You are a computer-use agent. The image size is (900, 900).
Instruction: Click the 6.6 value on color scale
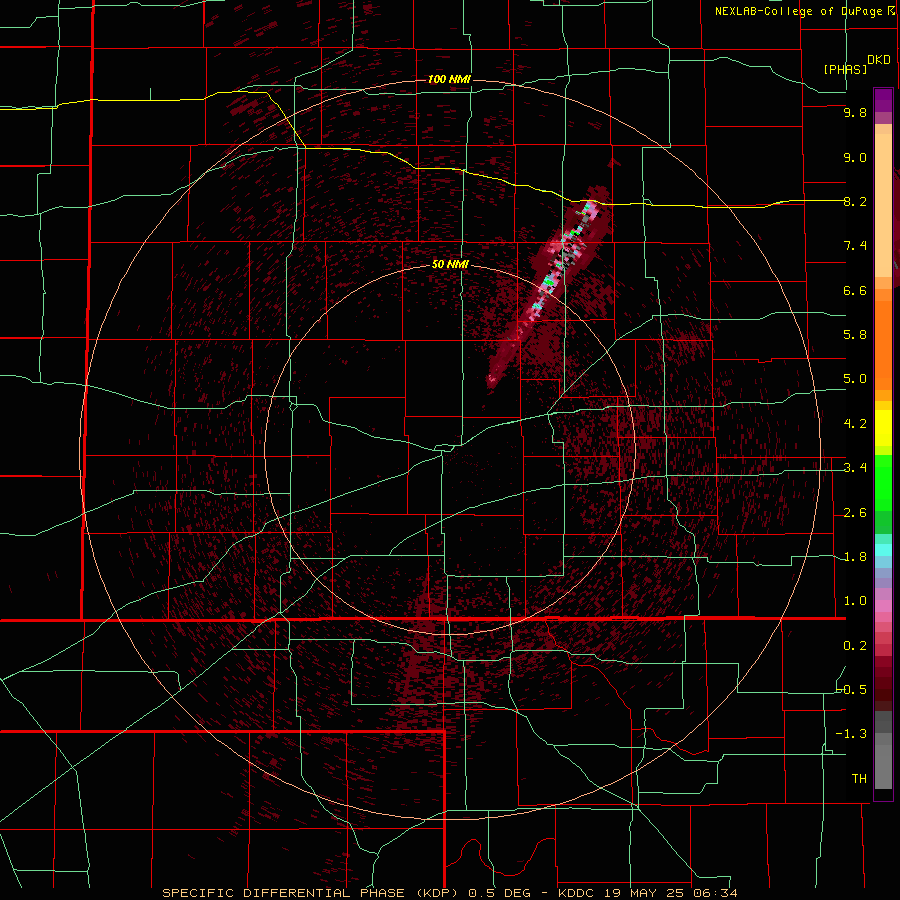click(x=855, y=291)
